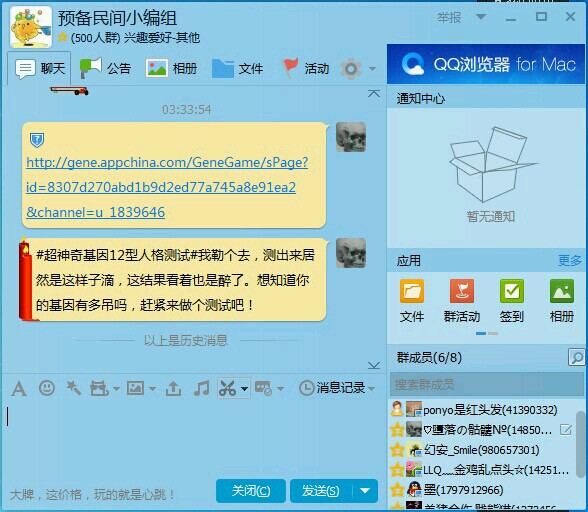Expand the send button options arrow
This screenshot has width=588, height=512.
tap(365, 491)
